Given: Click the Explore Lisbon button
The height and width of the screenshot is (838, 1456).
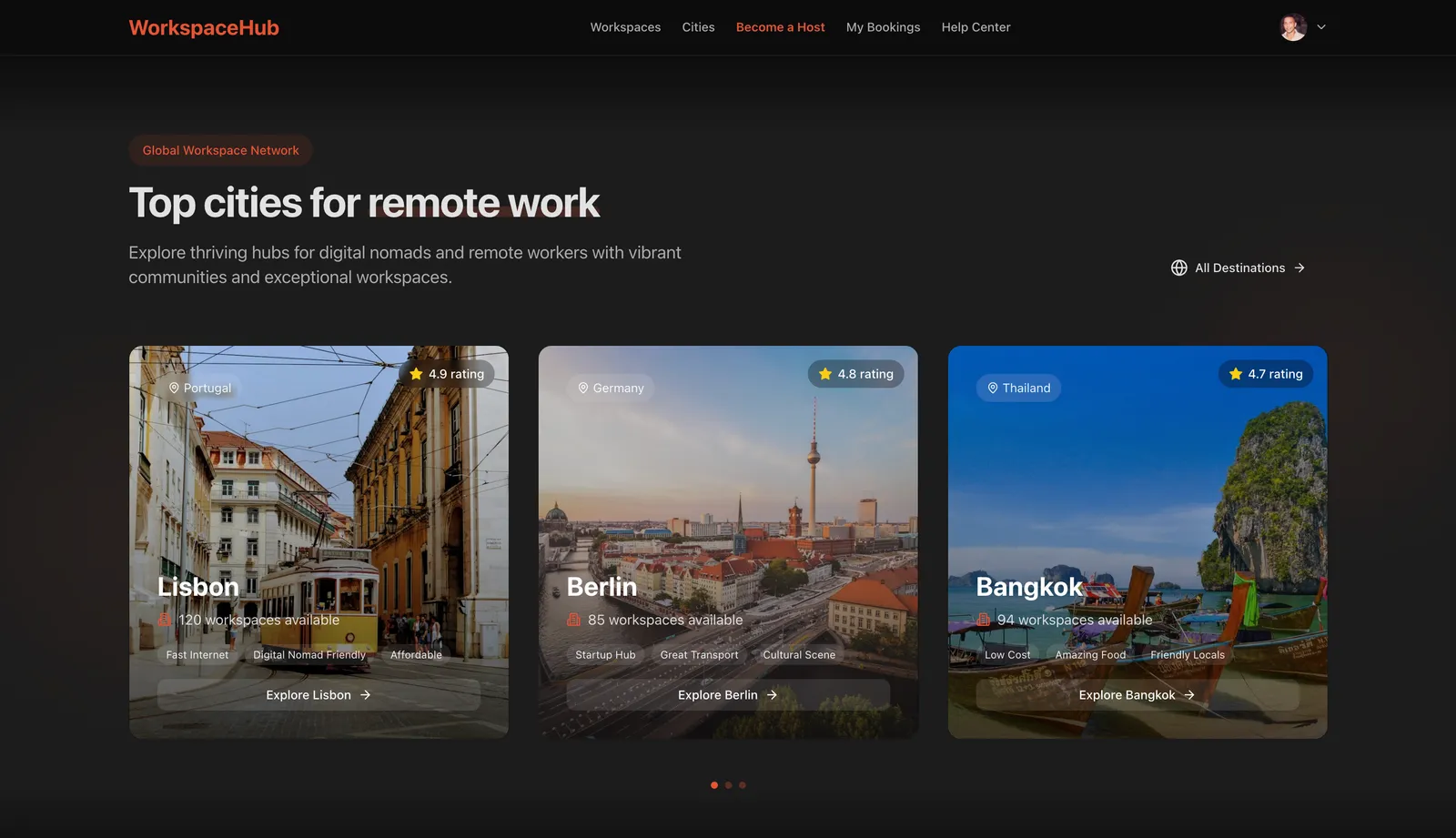Looking at the screenshot, I should (x=318, y=695).
